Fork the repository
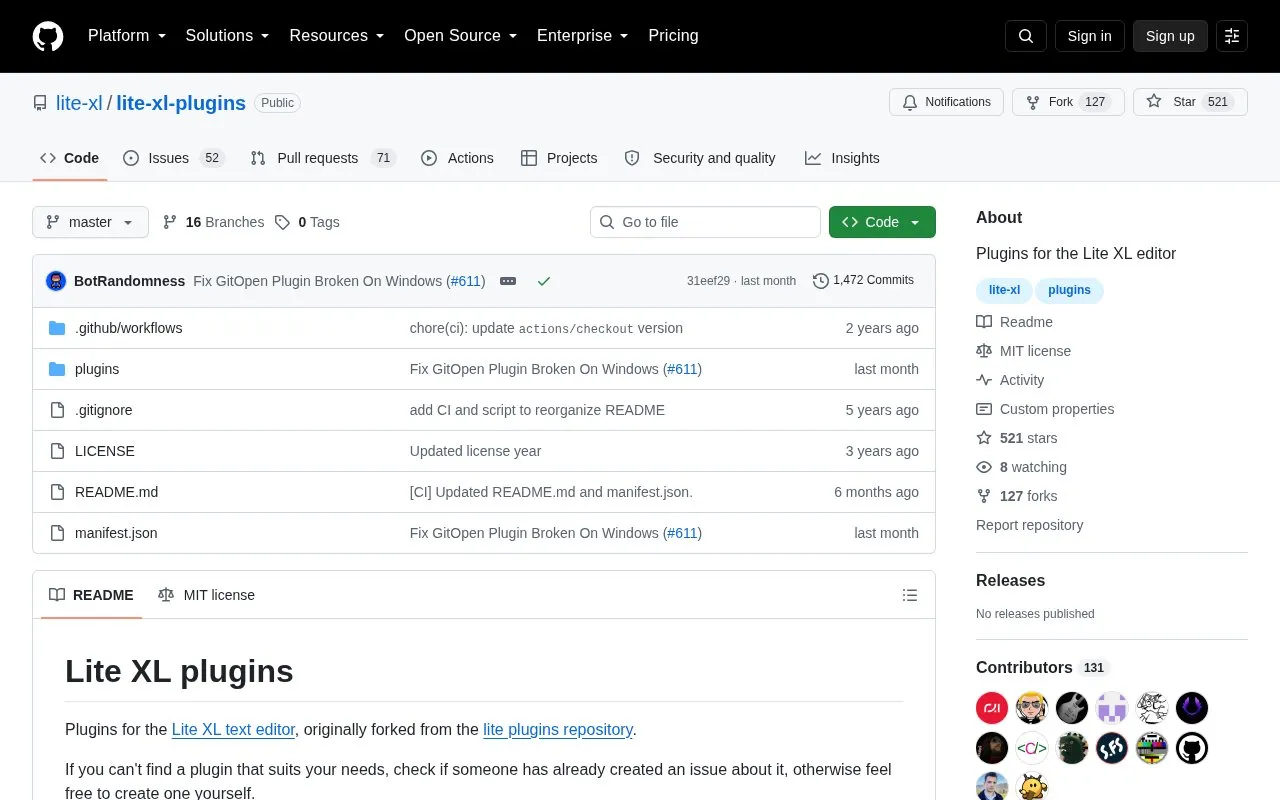The image size is (1280, 800). pyautogui.click(x=1068, y=102)
